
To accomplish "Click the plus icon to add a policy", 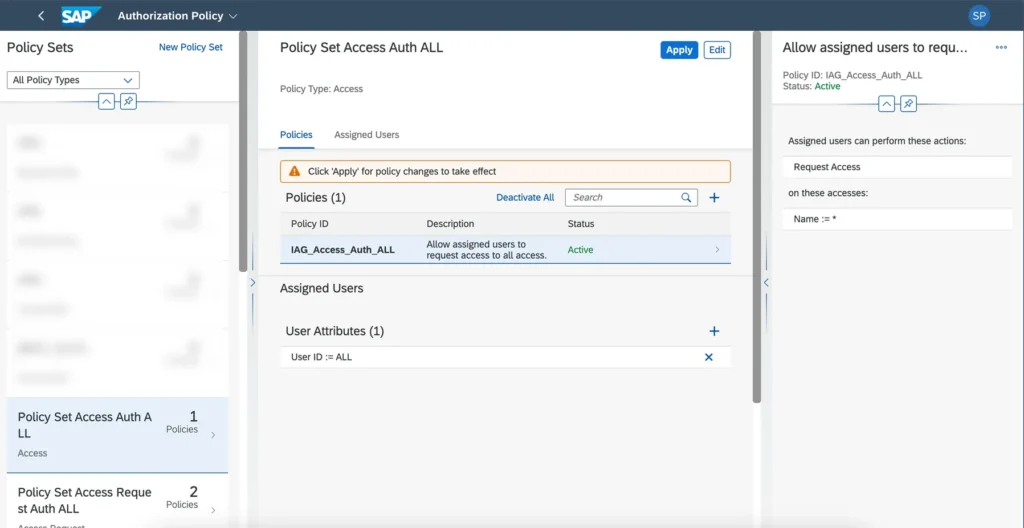I will click(x=714, y=198).
